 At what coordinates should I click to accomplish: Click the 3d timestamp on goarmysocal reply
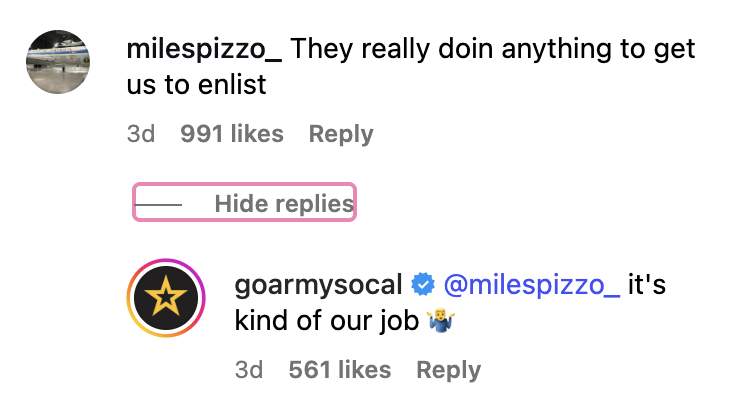[x=249, y=370]
